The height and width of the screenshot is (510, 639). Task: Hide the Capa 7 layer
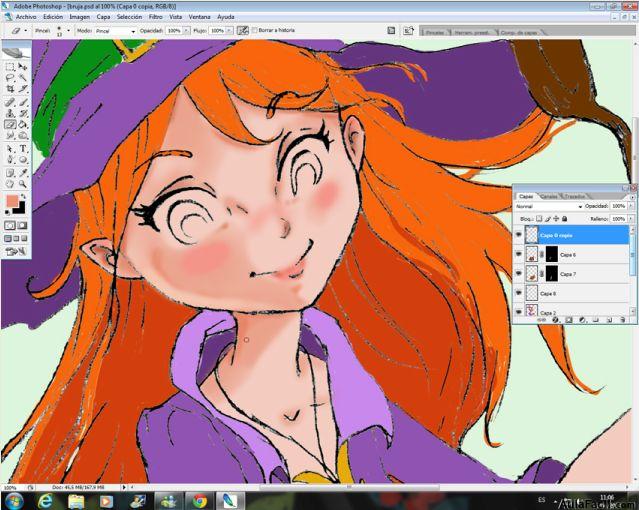pyautogui.click(x=518, y=274)
